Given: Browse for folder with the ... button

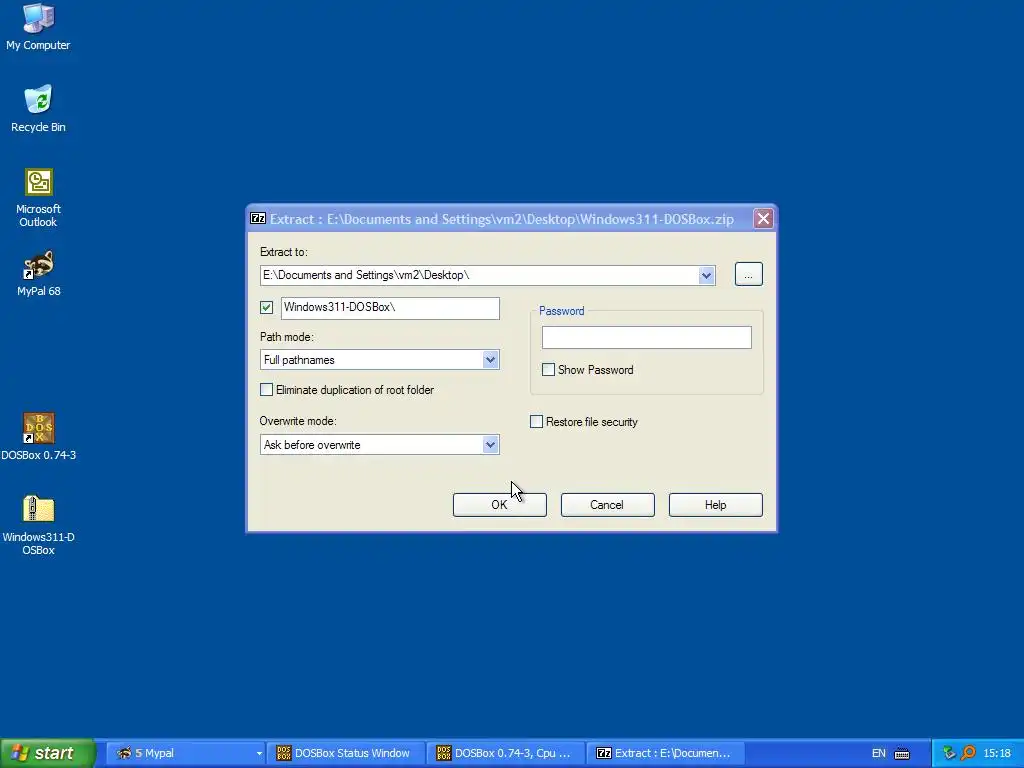Looking at the screenshot, I should [x=748, y=274].
